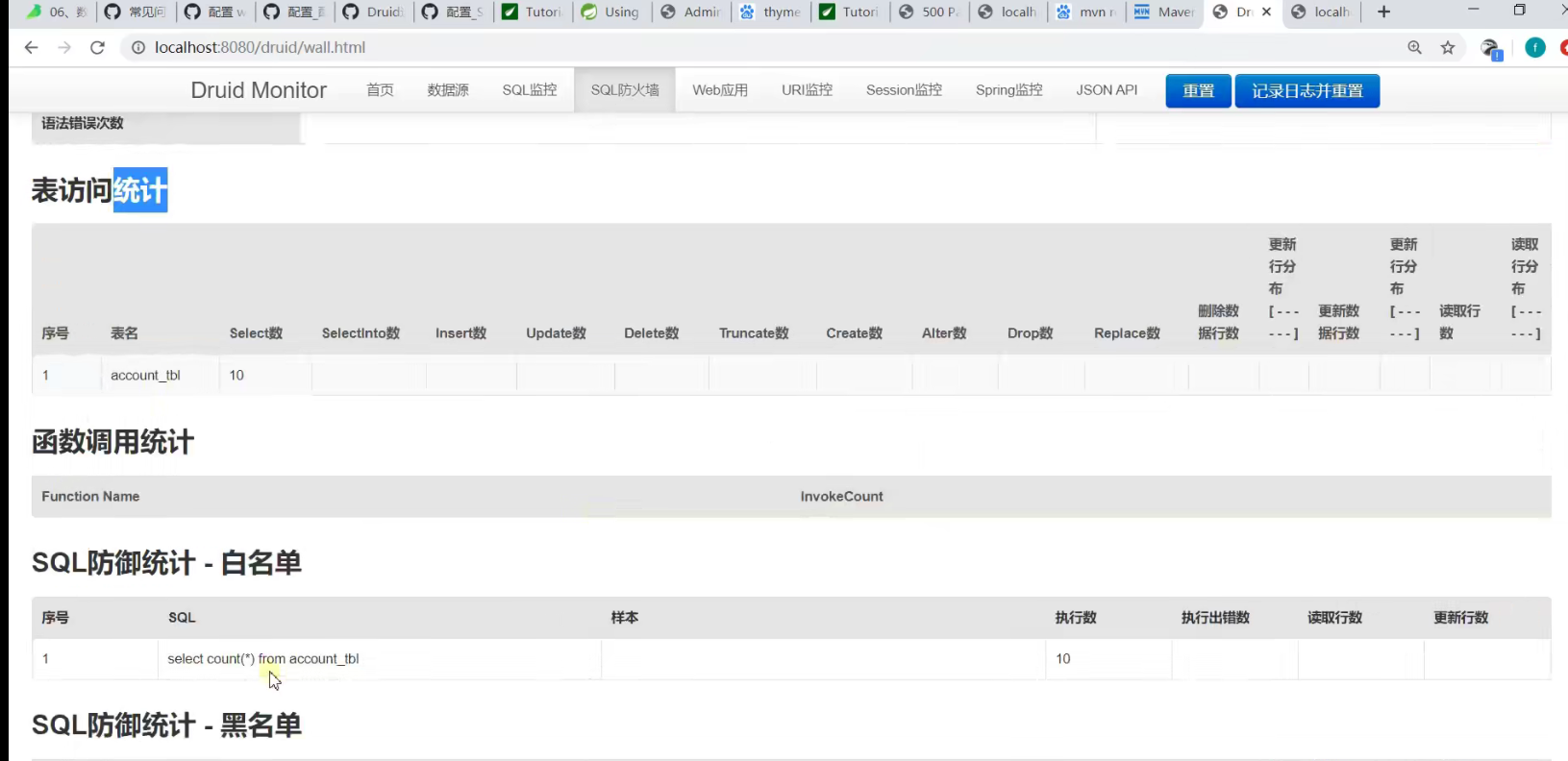Click the 执行出错数 column header
The height and width of the screenshot is (761, 1568).
coord(1215,618)
